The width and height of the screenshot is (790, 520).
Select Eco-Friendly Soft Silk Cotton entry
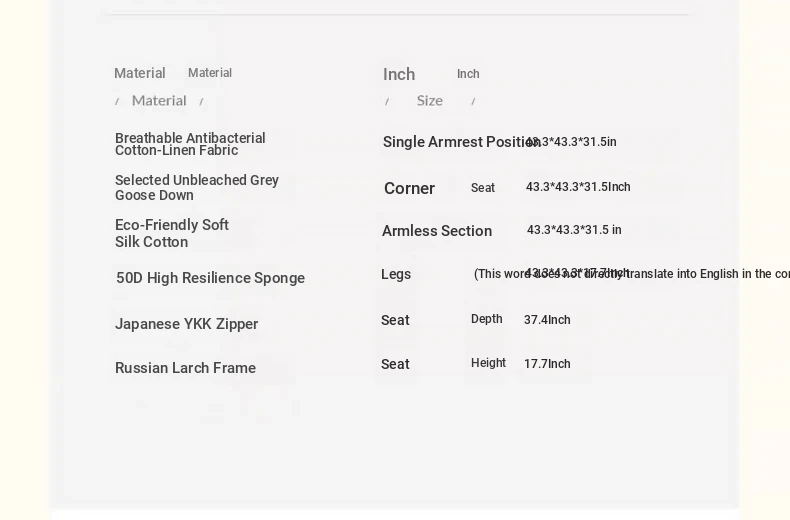172,233
